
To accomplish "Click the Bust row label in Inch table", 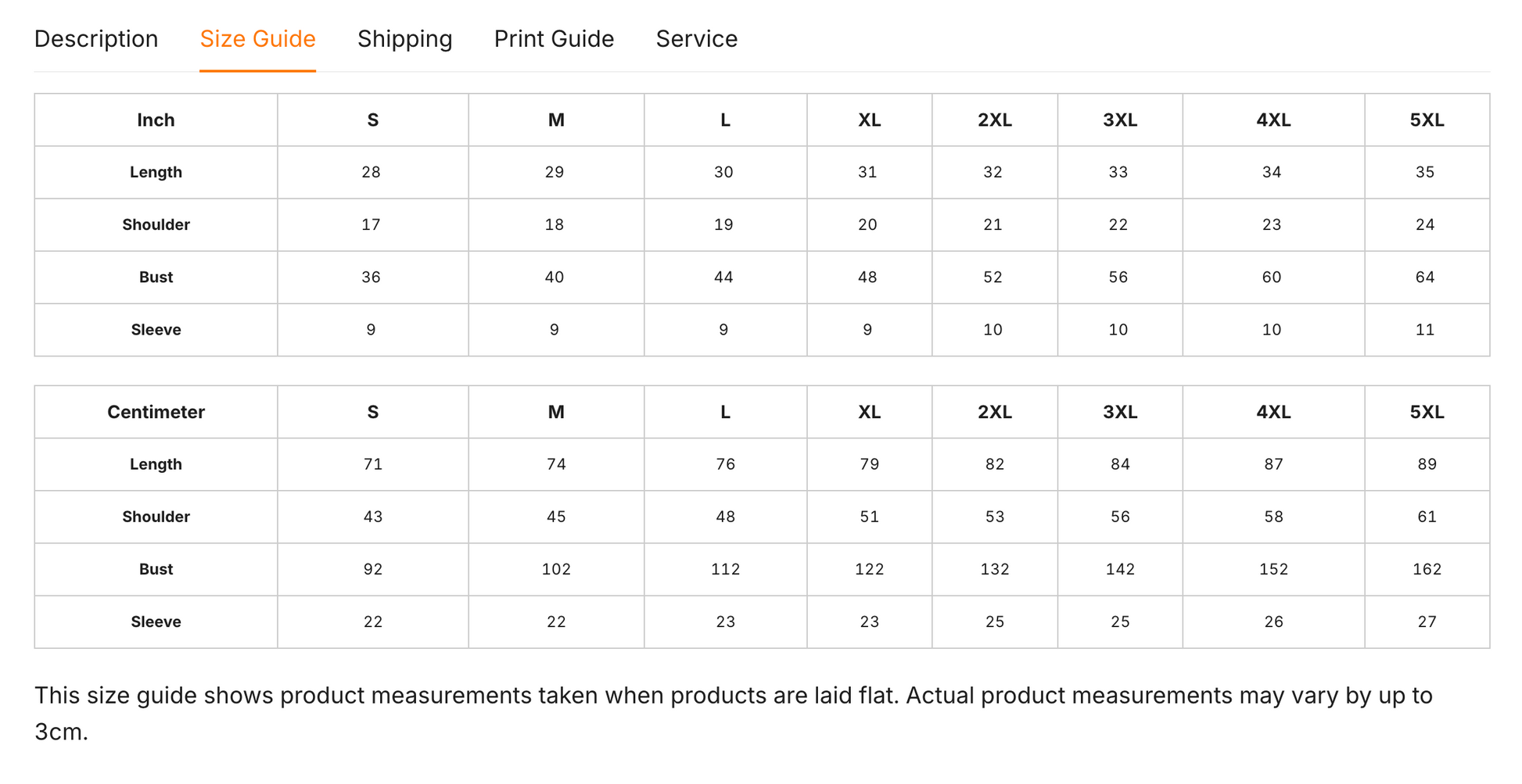I will 156,277.
